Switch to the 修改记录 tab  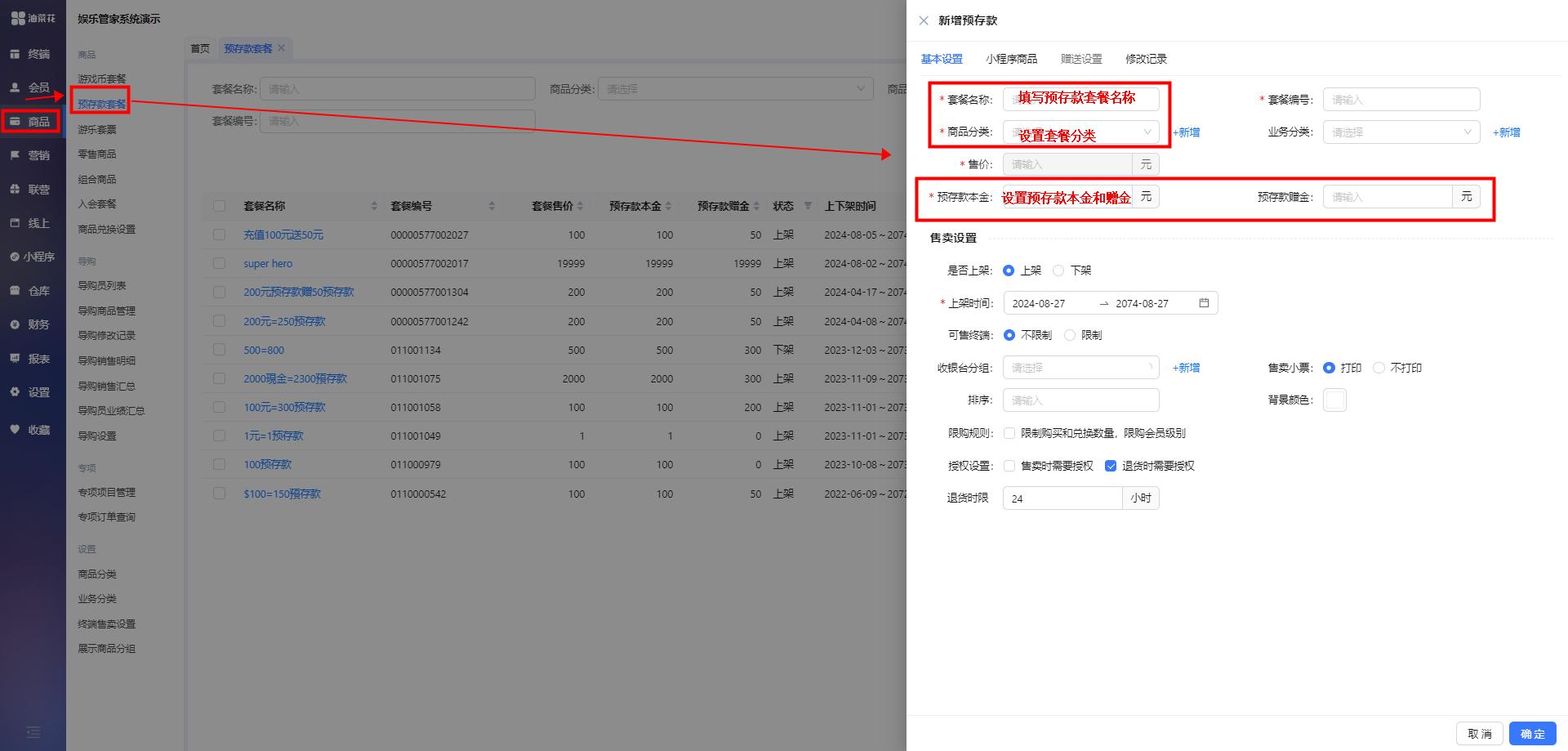1146,59
